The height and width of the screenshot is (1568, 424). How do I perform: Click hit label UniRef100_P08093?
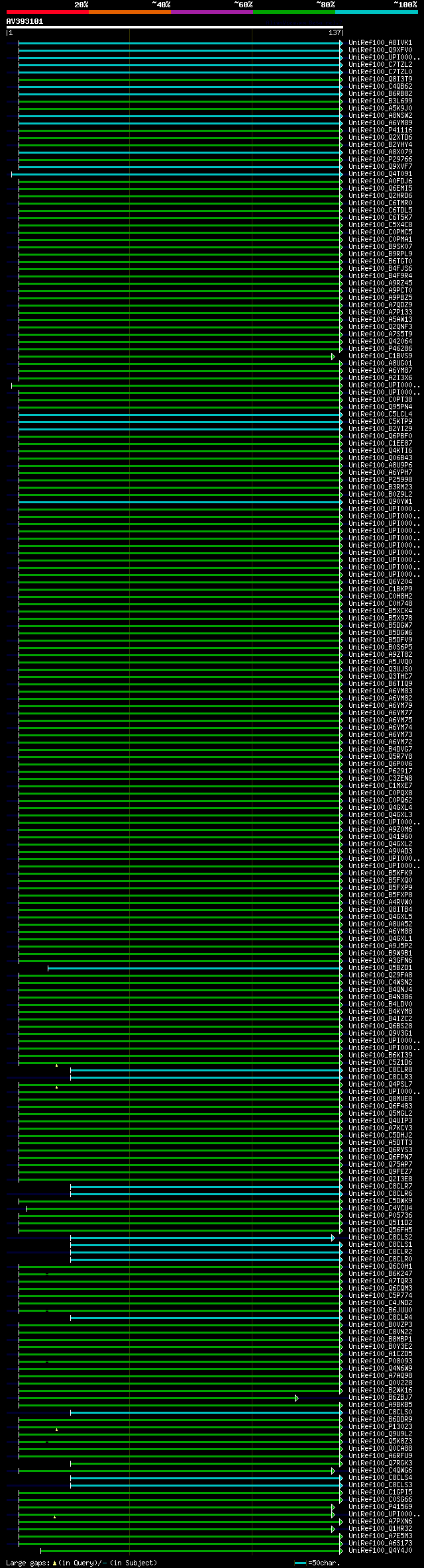pos(380,1361)
